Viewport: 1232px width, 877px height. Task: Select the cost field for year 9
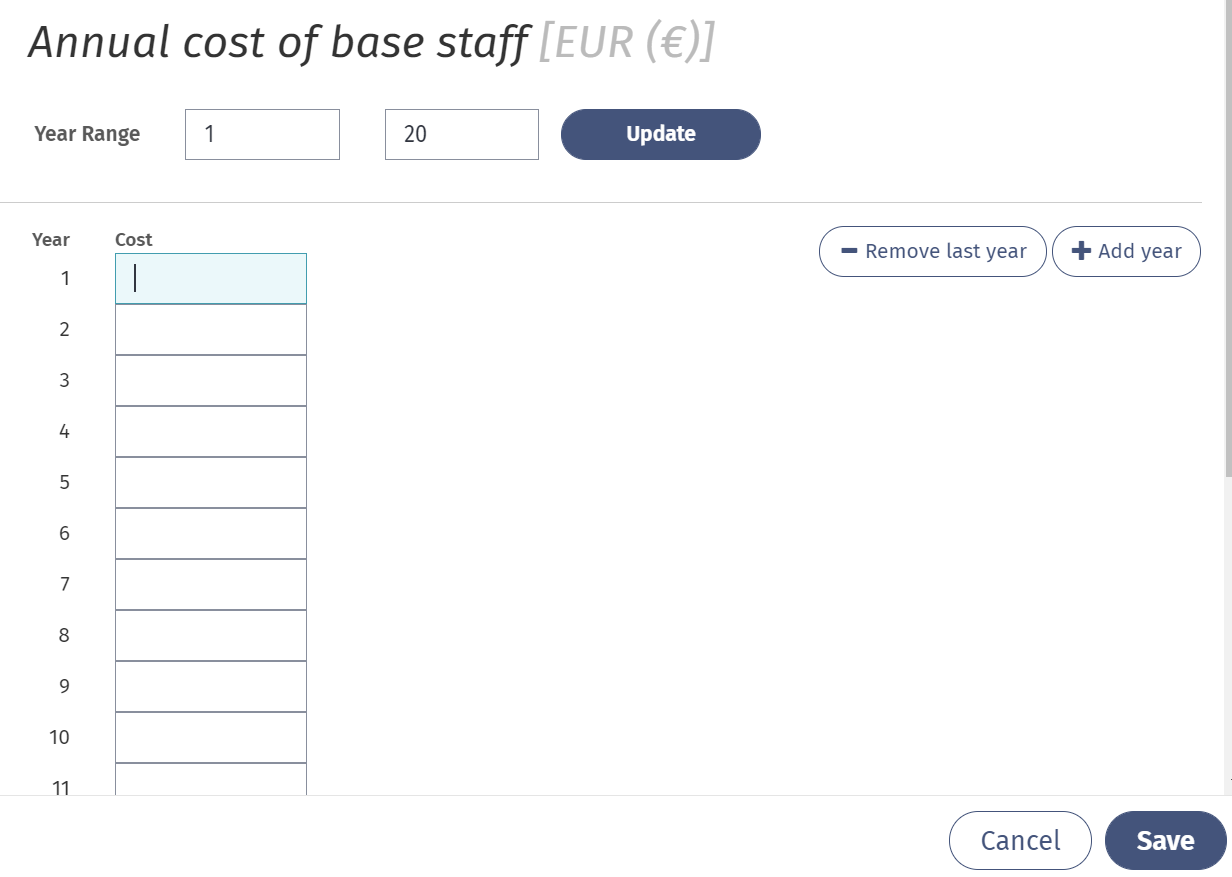point(211,686)
